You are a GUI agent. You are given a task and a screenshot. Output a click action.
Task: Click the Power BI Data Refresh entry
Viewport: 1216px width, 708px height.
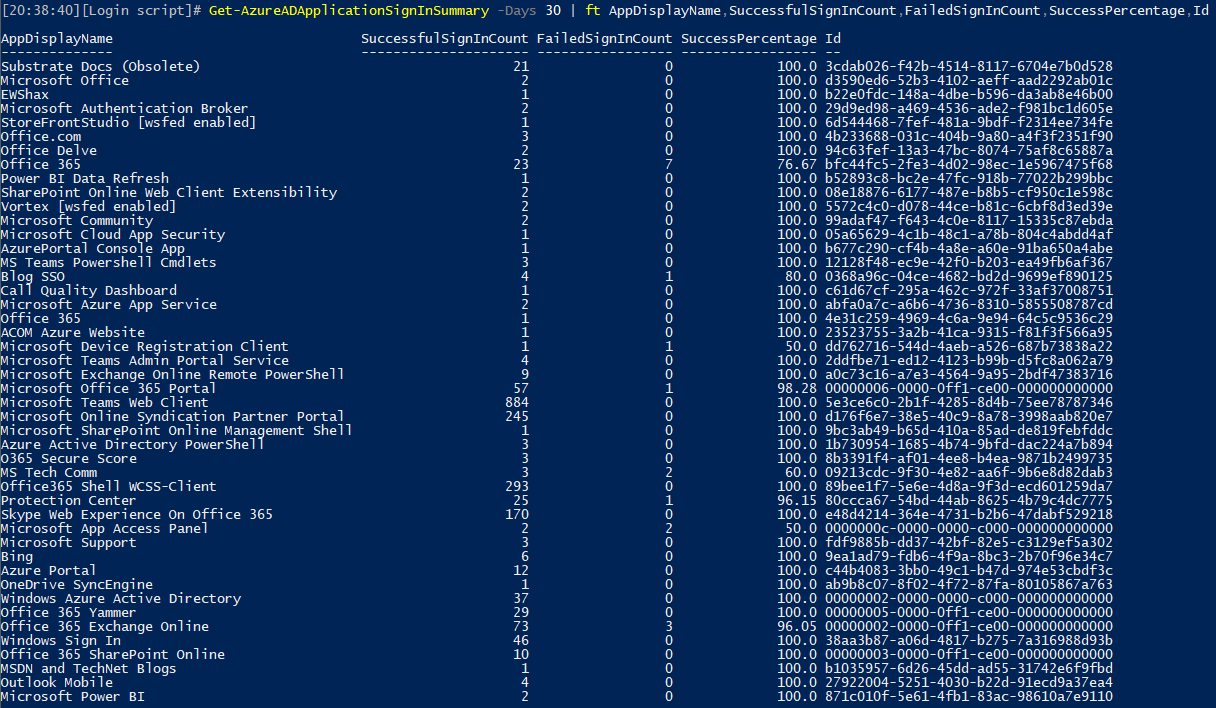click(x=85, y=178)
